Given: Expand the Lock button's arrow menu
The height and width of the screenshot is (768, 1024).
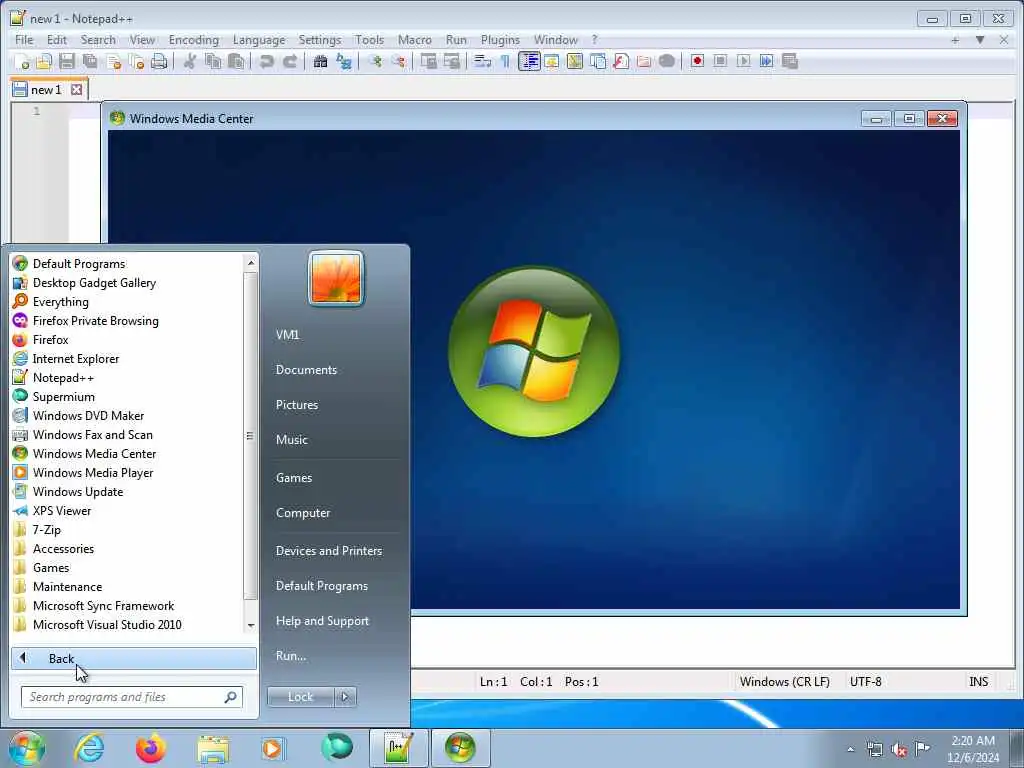Looking at the screenshot, I should click(345, 697).
